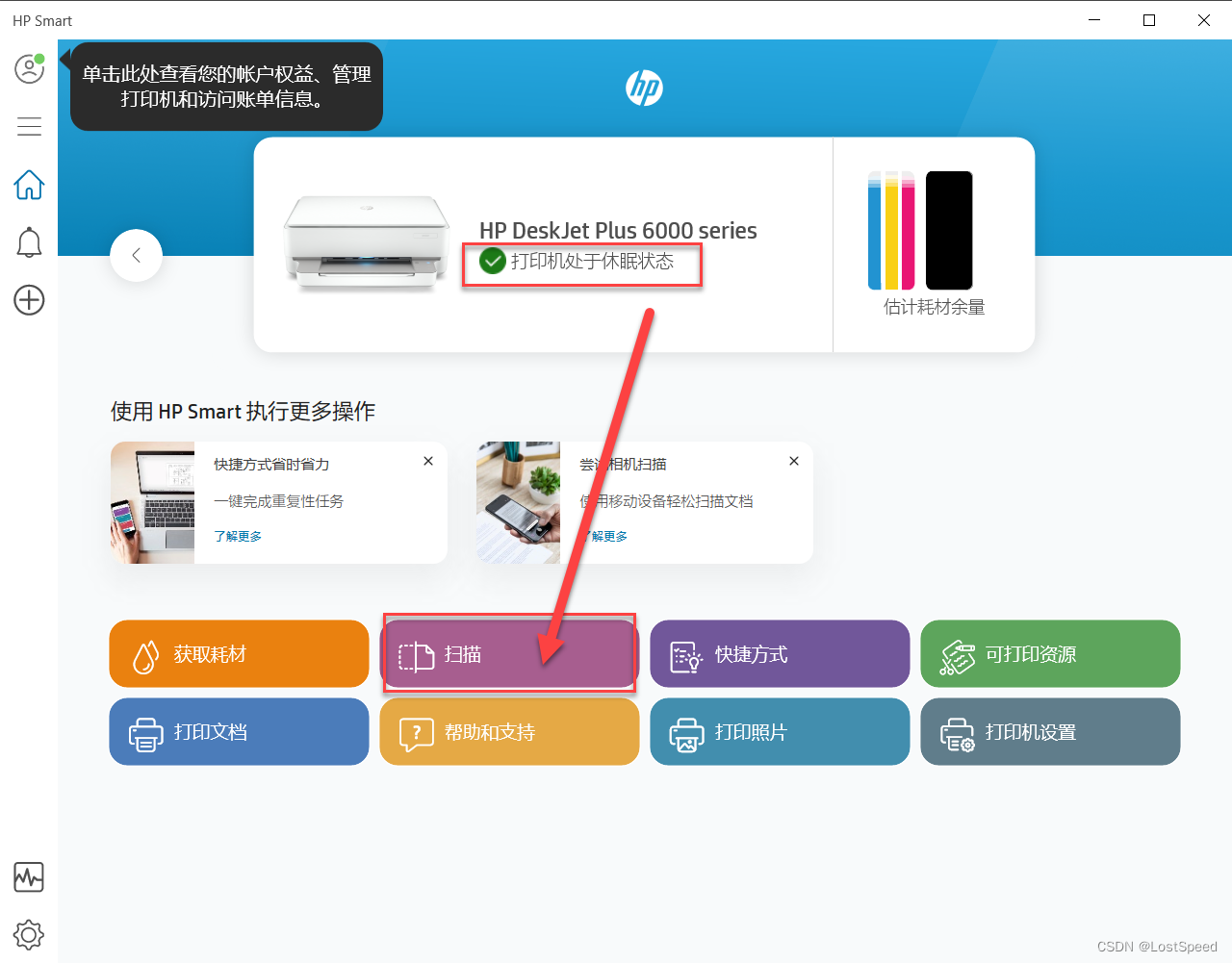Add a printer with plus icon
Screen dimensions: 1232x963
(x=29, y=300)
